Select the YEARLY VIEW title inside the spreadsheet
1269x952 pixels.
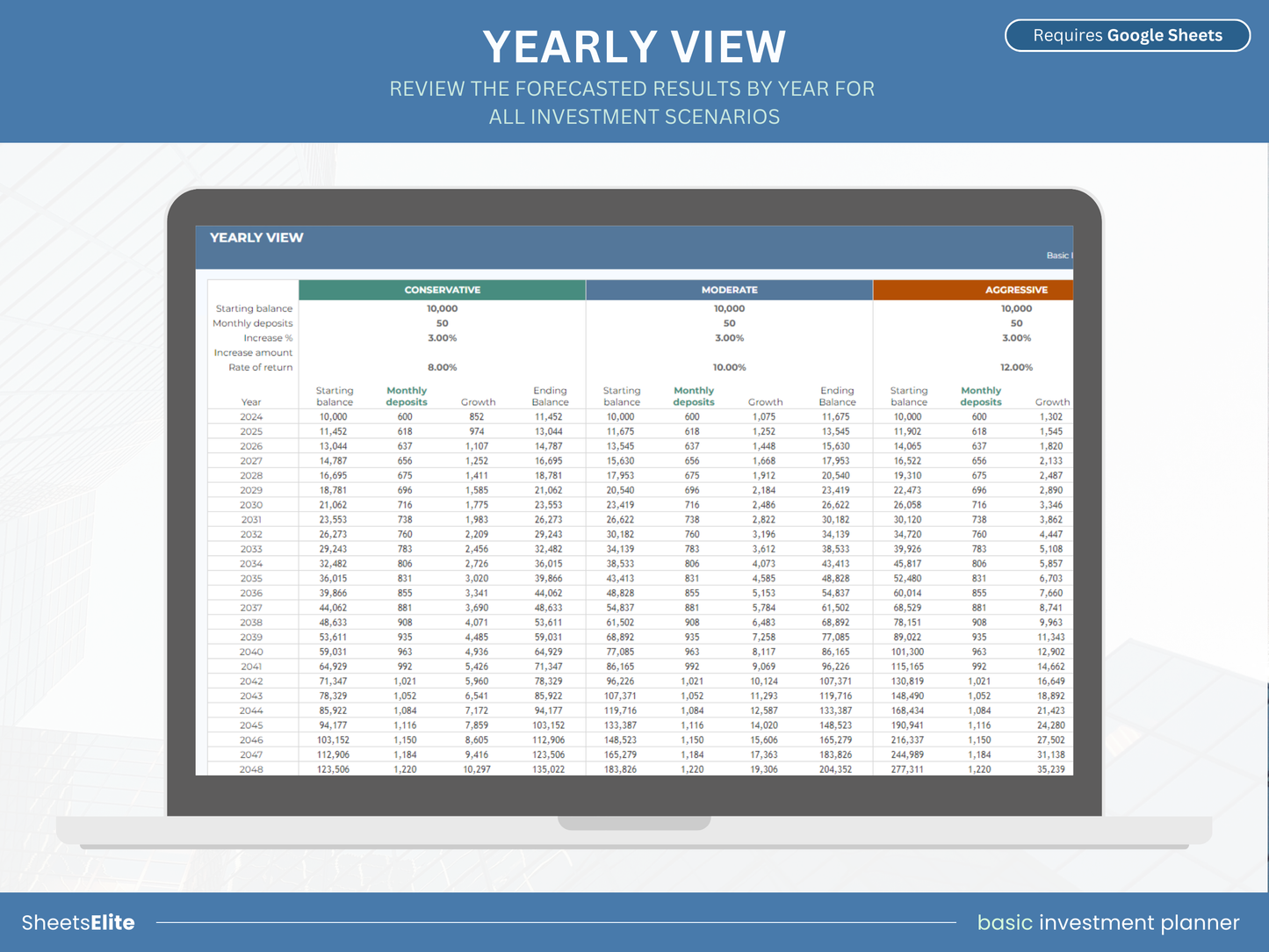256,237
